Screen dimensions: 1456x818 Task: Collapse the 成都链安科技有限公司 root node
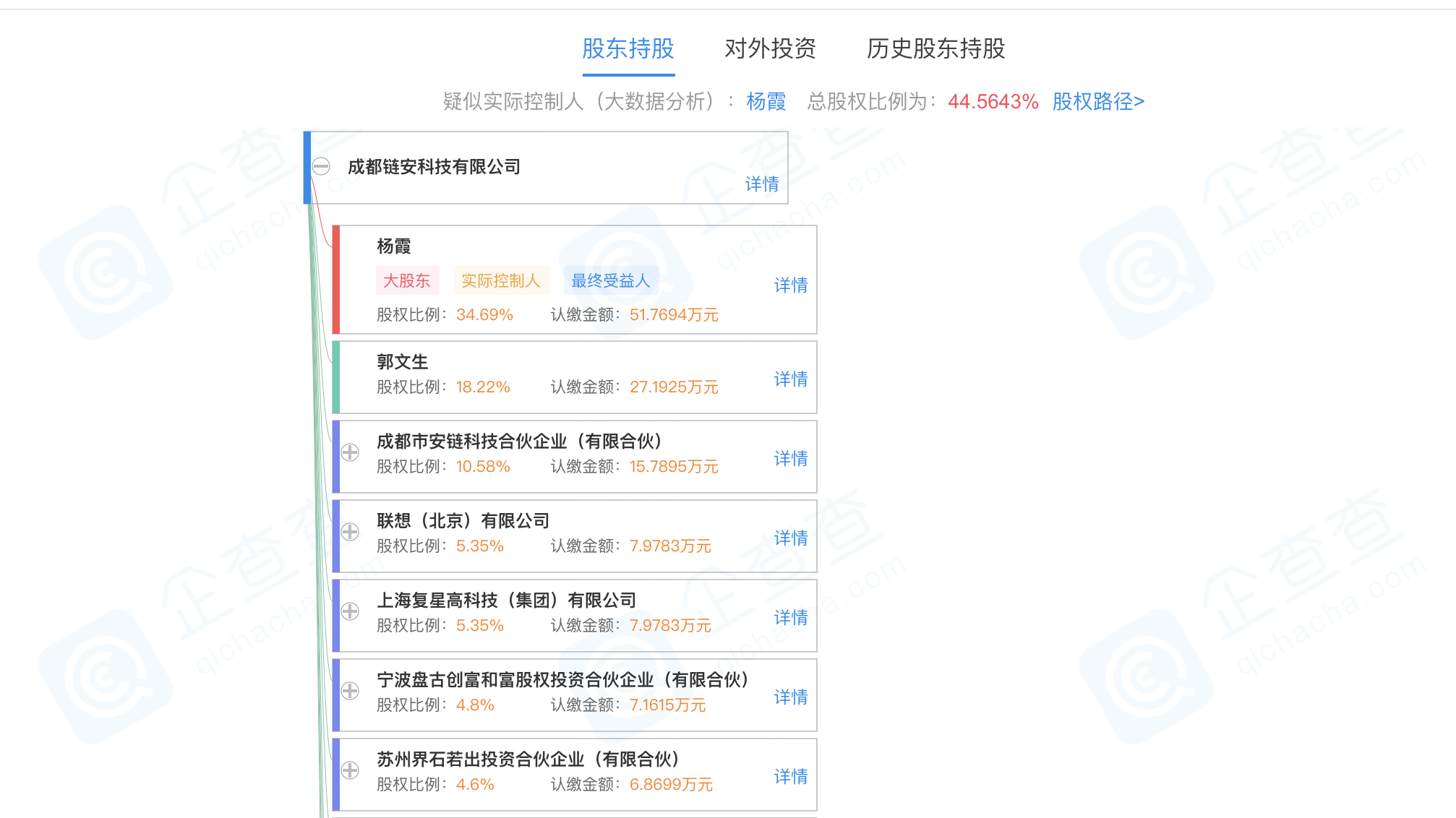tap(321, 167)
